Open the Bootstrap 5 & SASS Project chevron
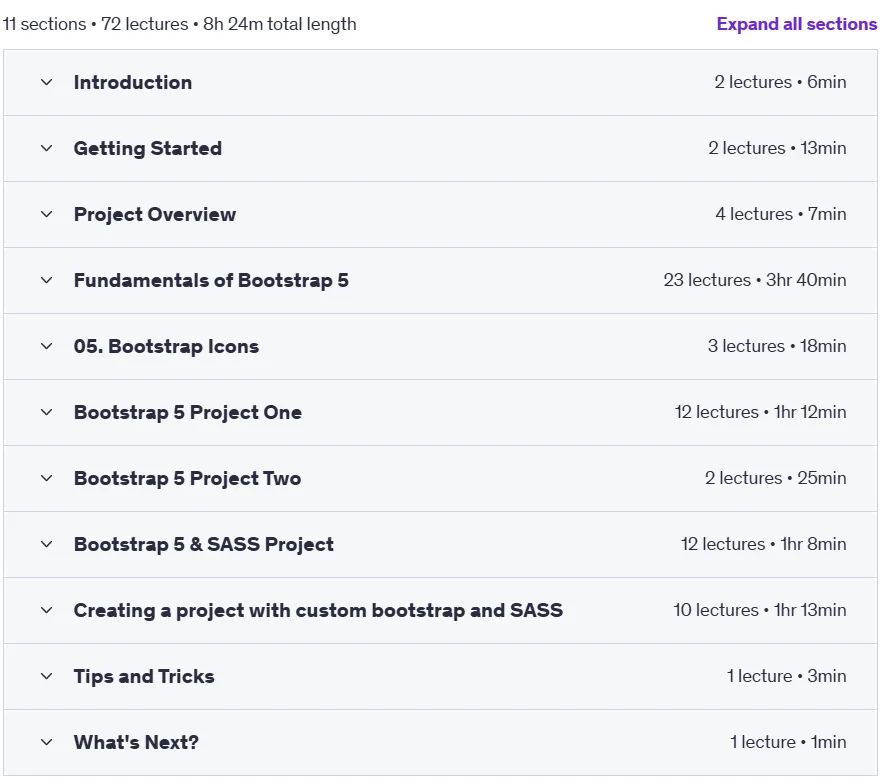The width and height of the screenshot is (881, 779). (47, 545)
